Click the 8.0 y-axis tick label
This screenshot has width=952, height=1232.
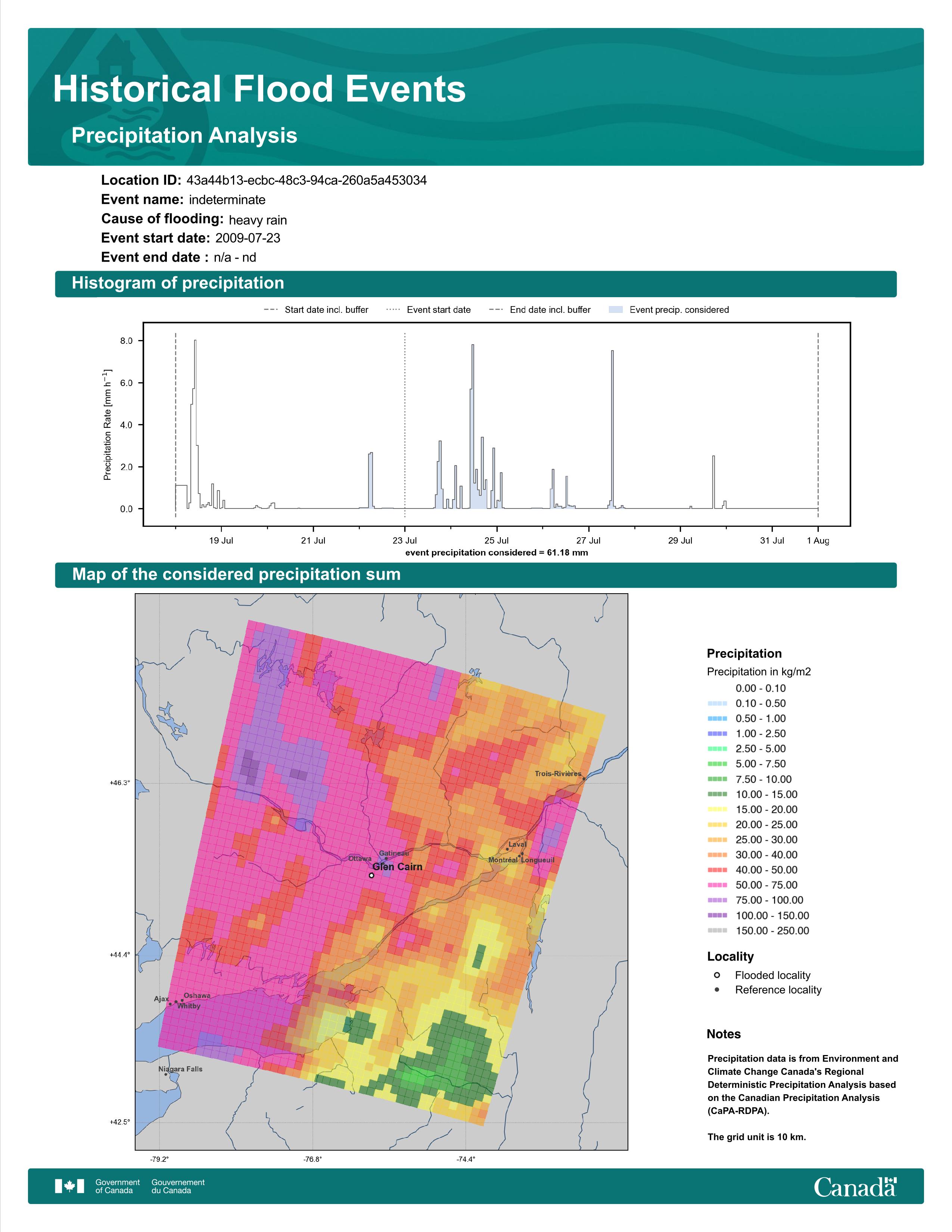coord(126,341)
